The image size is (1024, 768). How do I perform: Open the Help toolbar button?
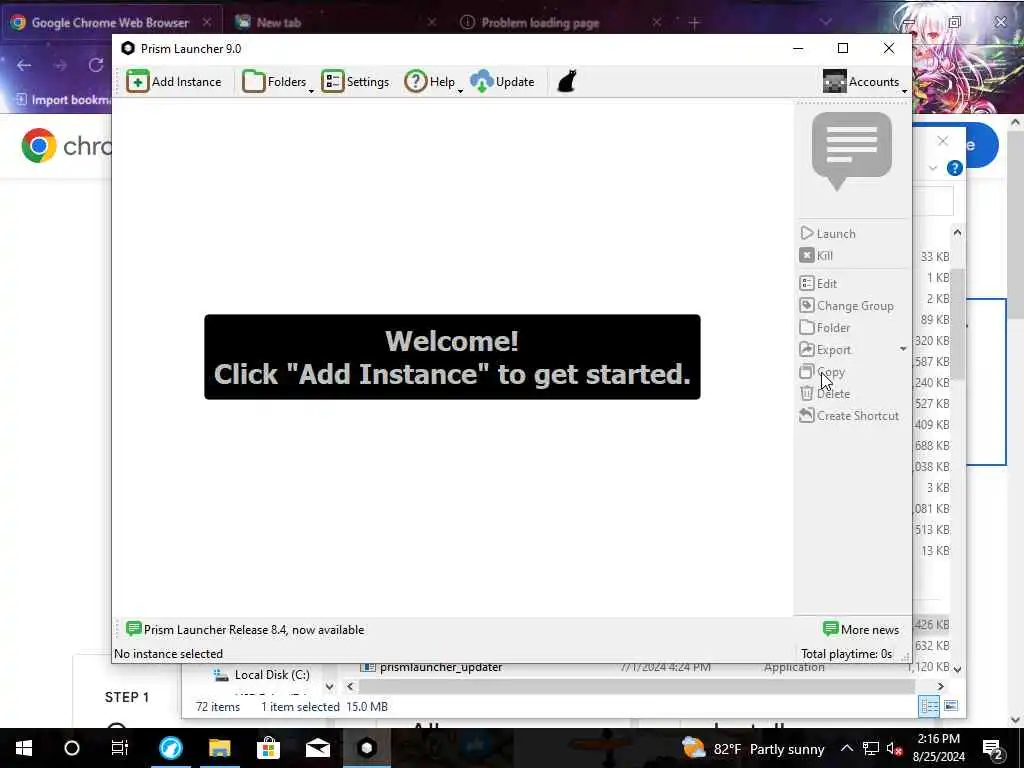pyautogui.click(x=429, y=82)
